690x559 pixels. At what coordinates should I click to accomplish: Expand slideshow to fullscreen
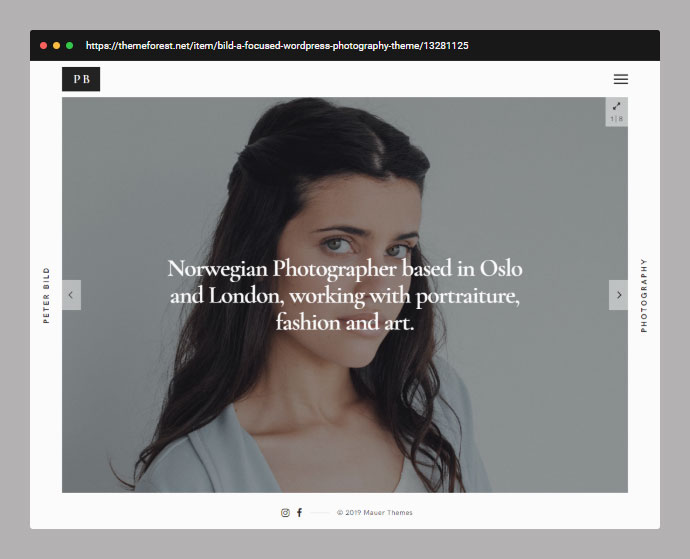click(617, 106)
